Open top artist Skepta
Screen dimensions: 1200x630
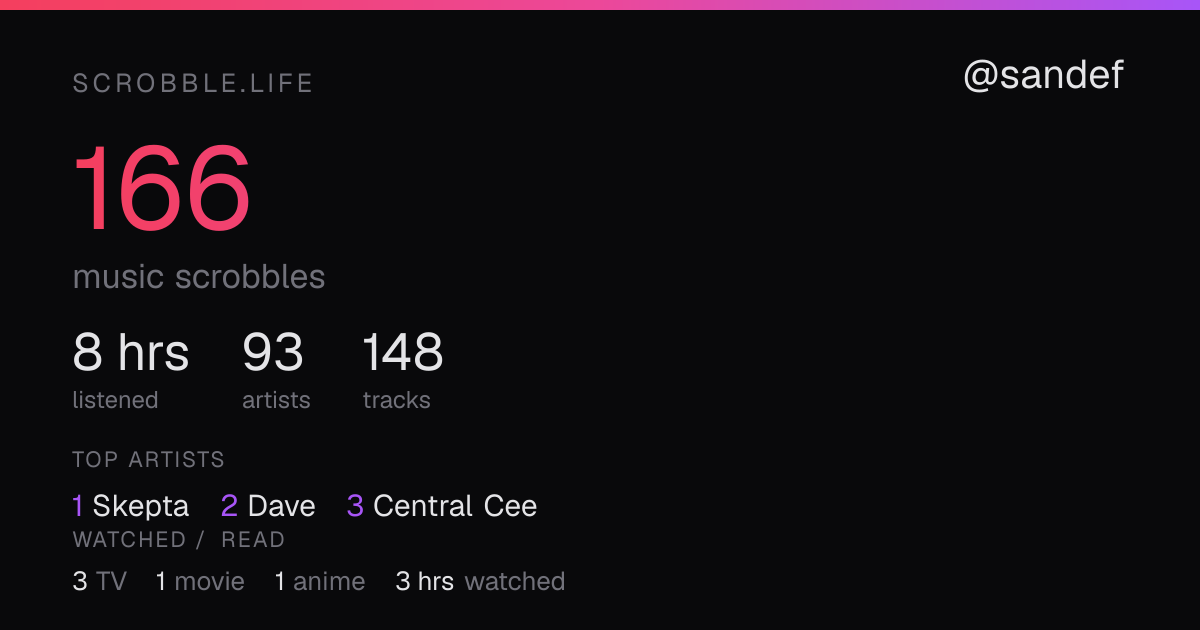tap(141, 506)
